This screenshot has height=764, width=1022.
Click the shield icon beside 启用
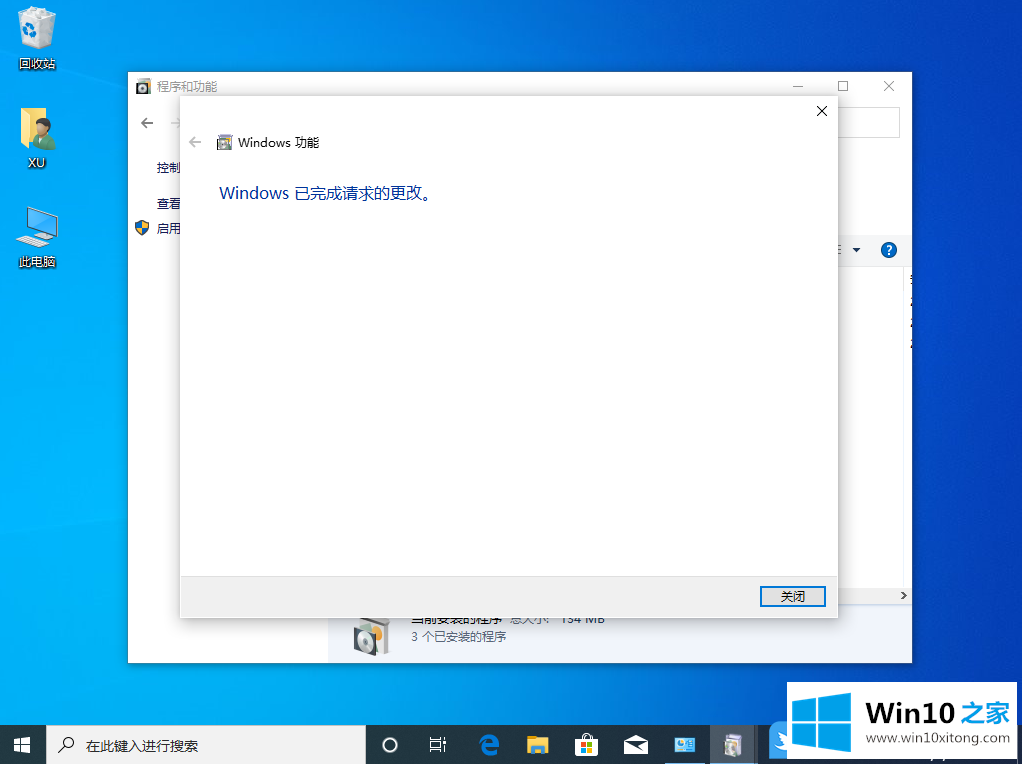(x=141, y=228)
